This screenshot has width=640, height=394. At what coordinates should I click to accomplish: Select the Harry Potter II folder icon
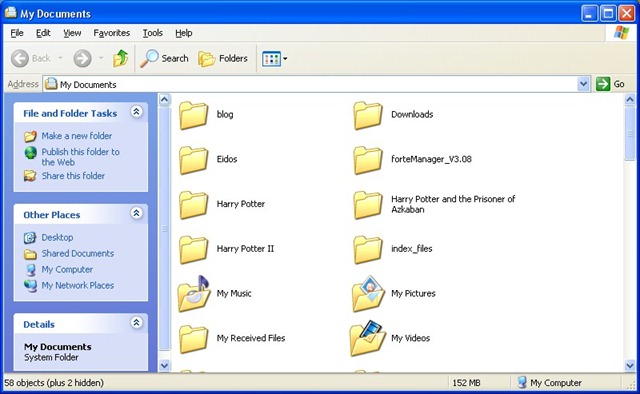coord(193,249)
